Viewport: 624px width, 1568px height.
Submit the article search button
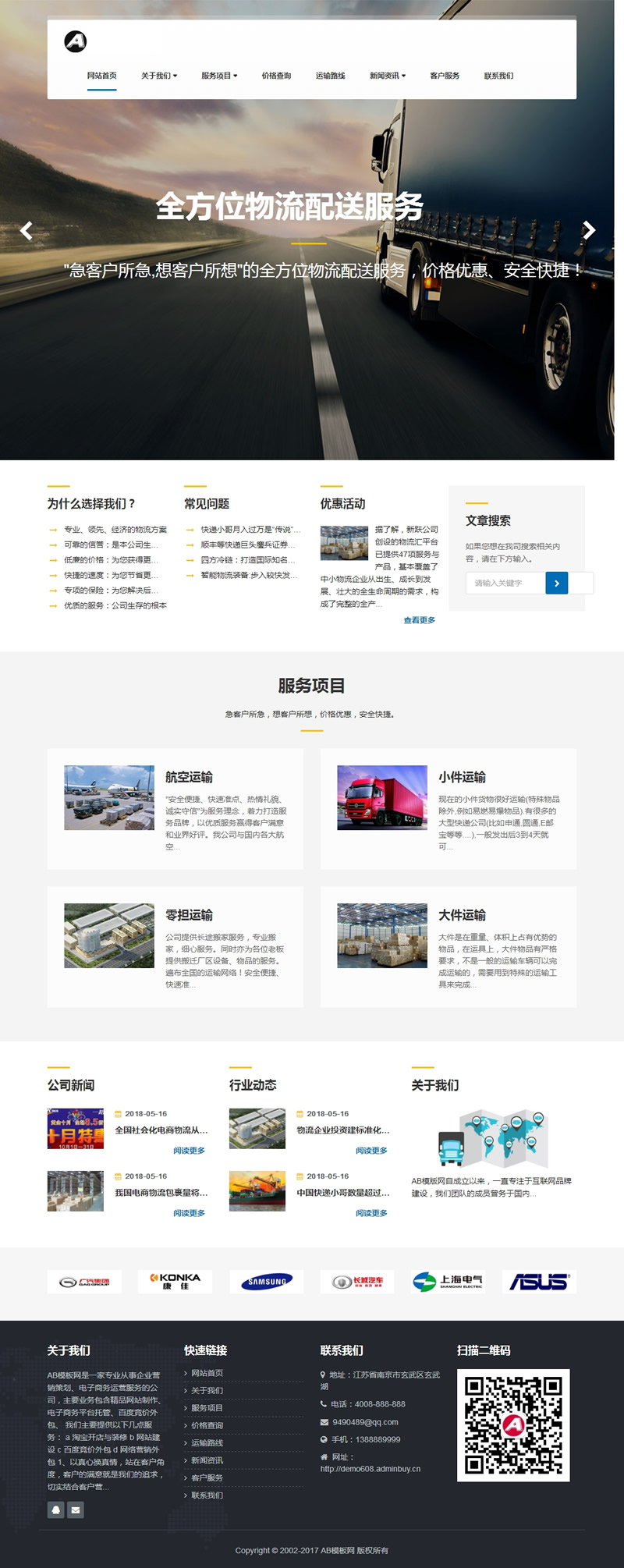click(x=557, y=583)
